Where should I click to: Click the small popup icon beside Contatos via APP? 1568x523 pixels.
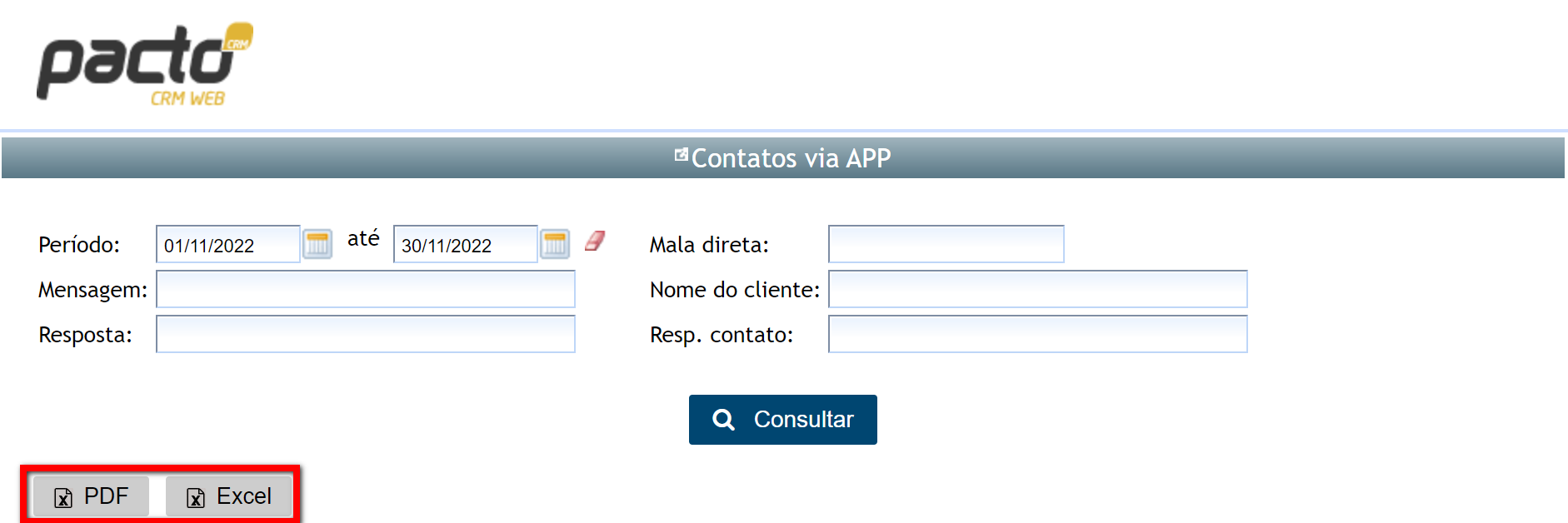click(682, 154)
